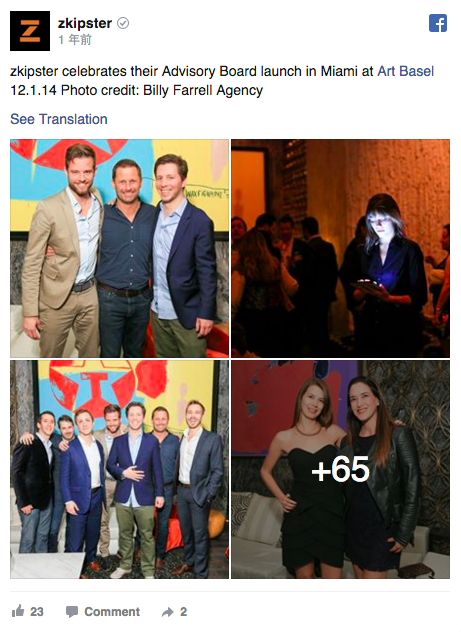The height and width of the screenshot is (632, 461).
Task: Click the thumbs-up like icon
Action: pos(18,611)
